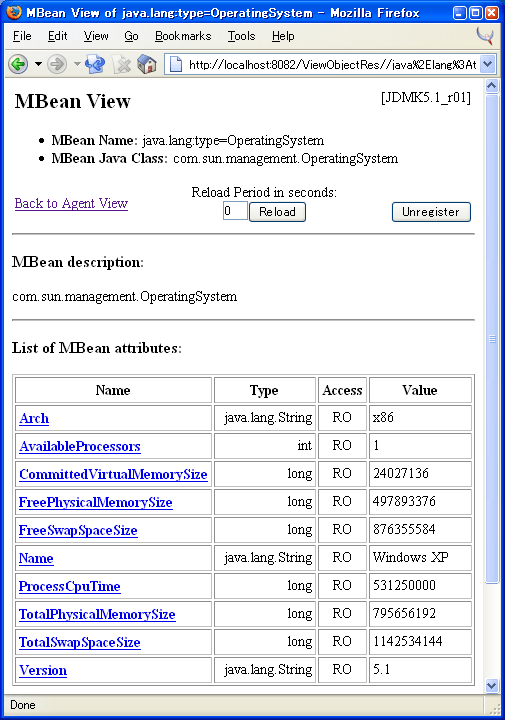
Task: Click the Firefox logo in title bar
Action: (x=14, y=12)
